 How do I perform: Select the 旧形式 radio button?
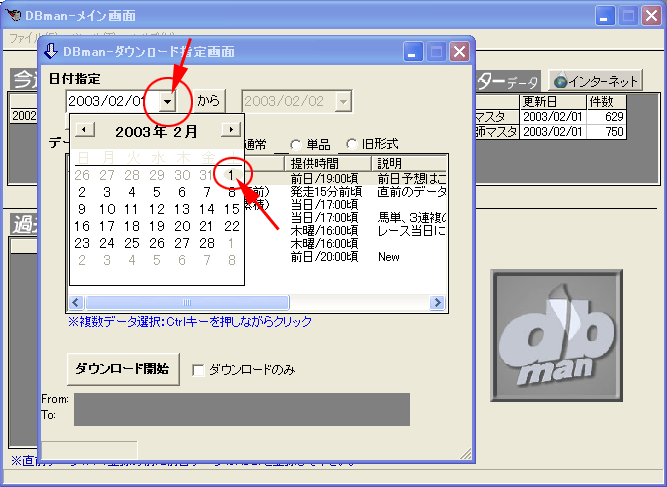pyautogui.click(x=352, y=144)
